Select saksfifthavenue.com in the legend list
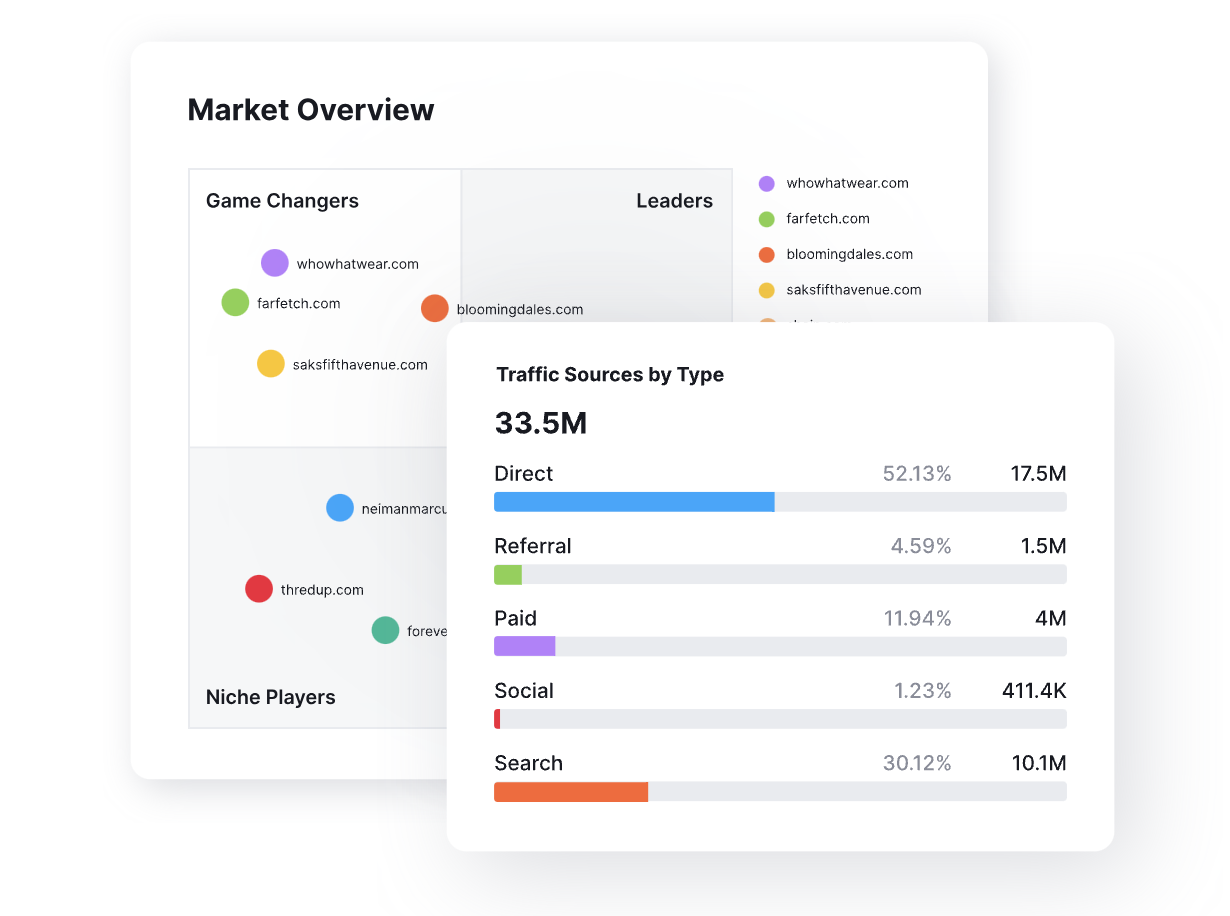The width and height of the screenshot is (1230, 916). [854, 289]
